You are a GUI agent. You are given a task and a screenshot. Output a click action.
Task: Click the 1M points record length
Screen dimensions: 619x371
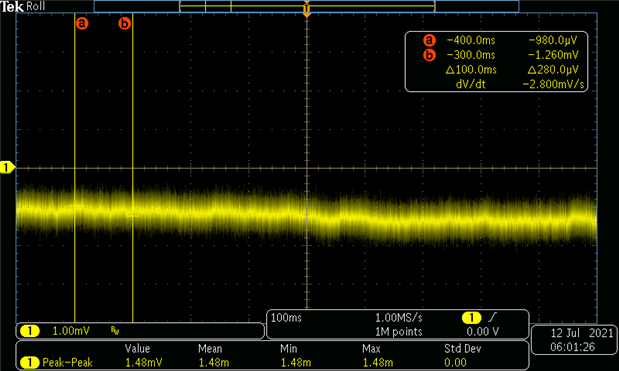point(399,332)
